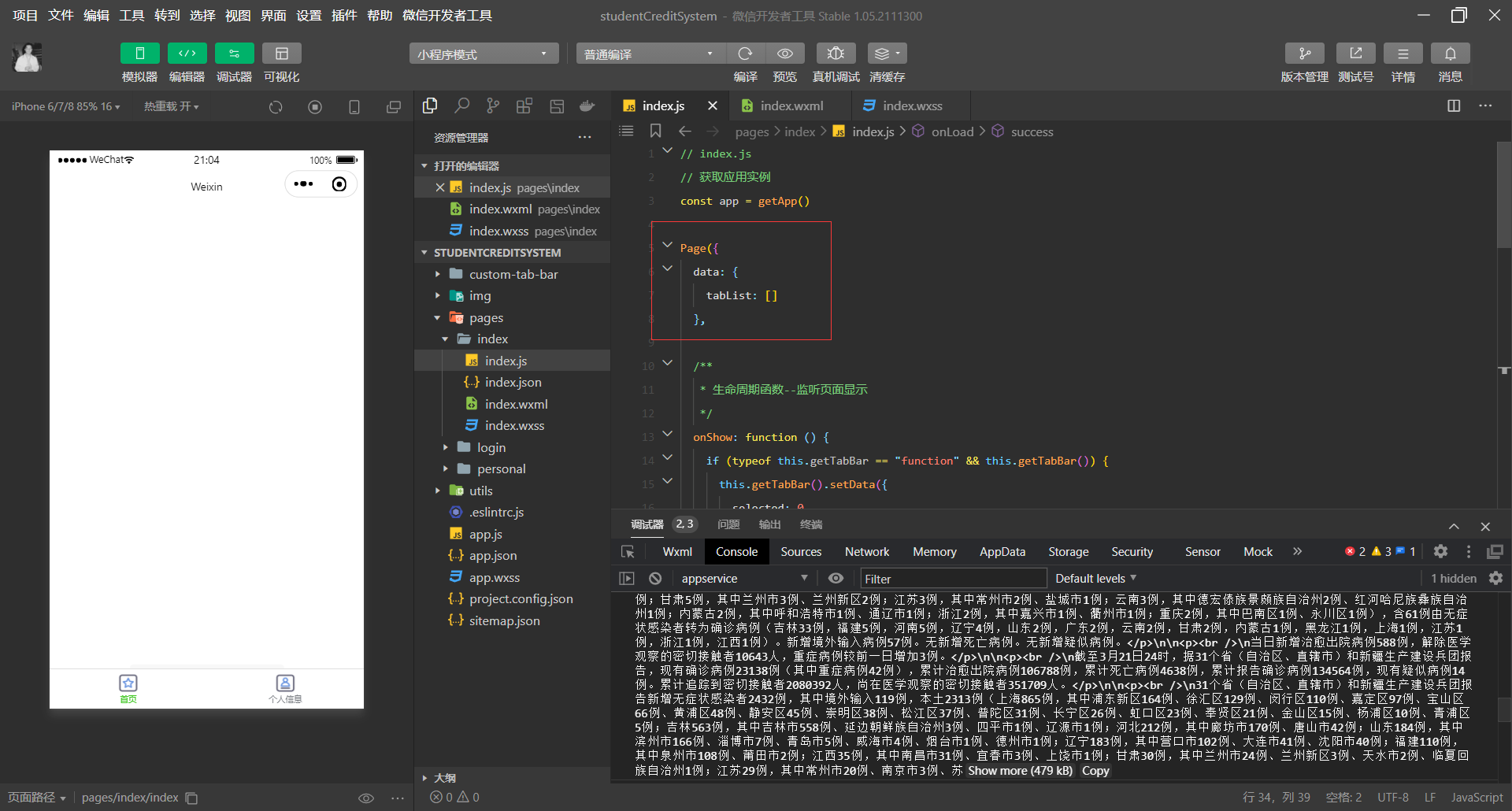Click the real-device debug bug icon
This screenshot has height=811, width=1512.
(x=836, y=54)
